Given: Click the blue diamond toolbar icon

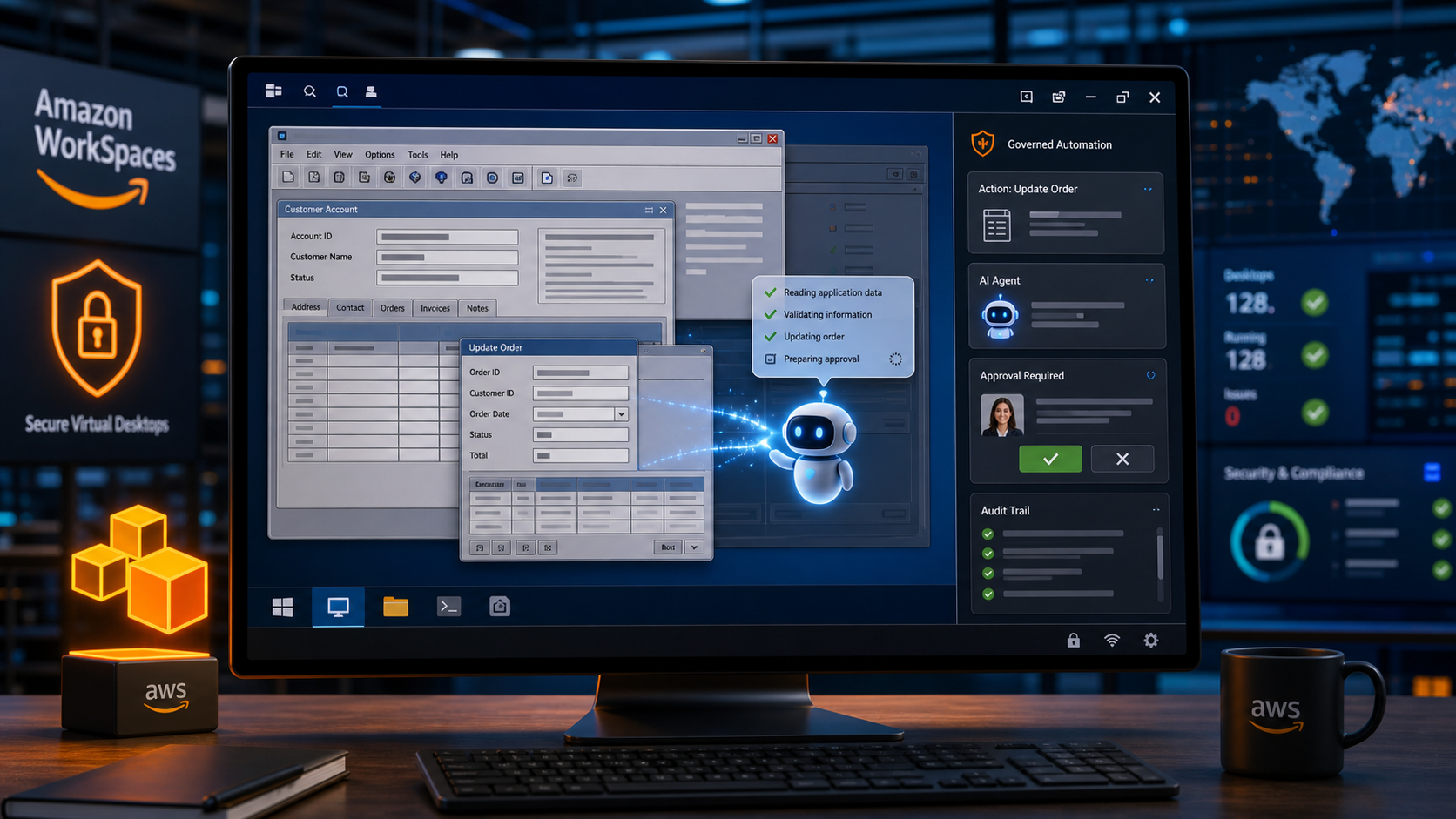Looking at the screenshot, I should coord(415,178).
